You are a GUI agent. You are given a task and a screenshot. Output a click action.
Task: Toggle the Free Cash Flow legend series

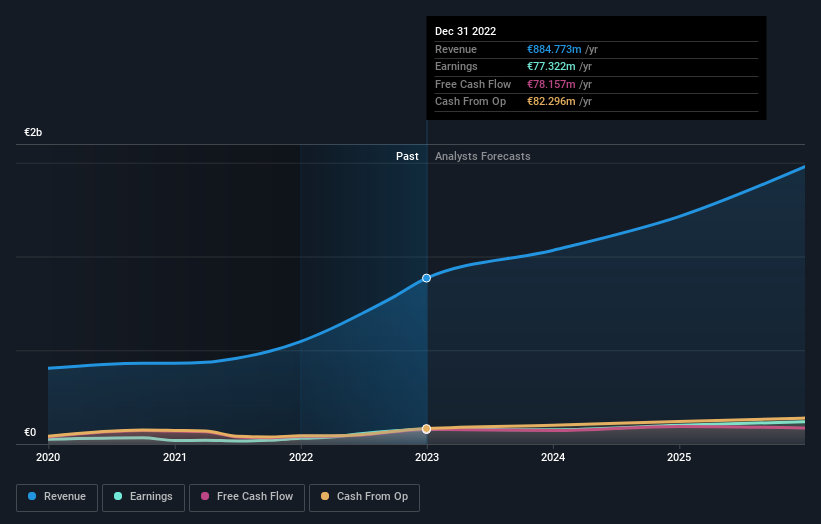[x=247, y=497]
